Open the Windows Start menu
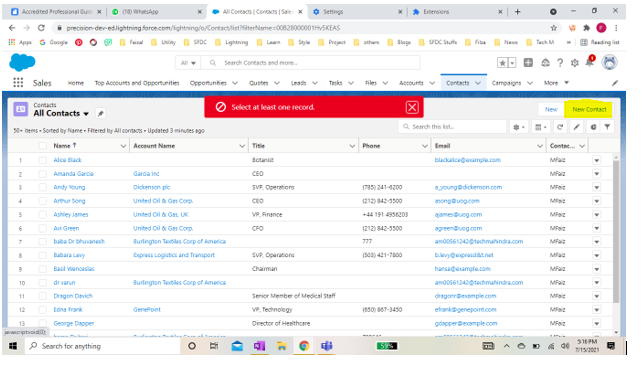 point(13,346)
